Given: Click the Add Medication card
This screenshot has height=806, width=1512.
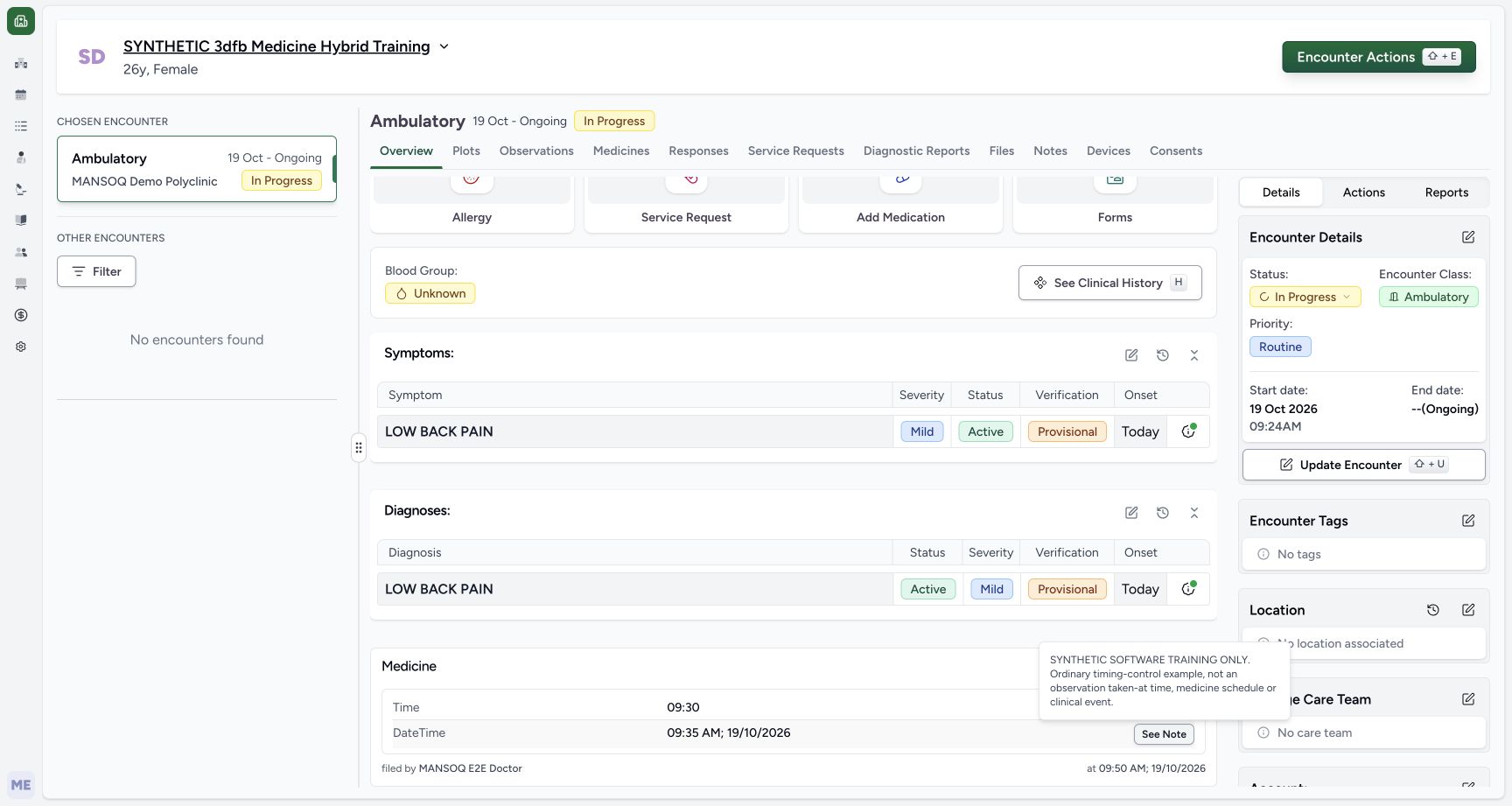Looking at the screenshot, I should coord(900,205).
